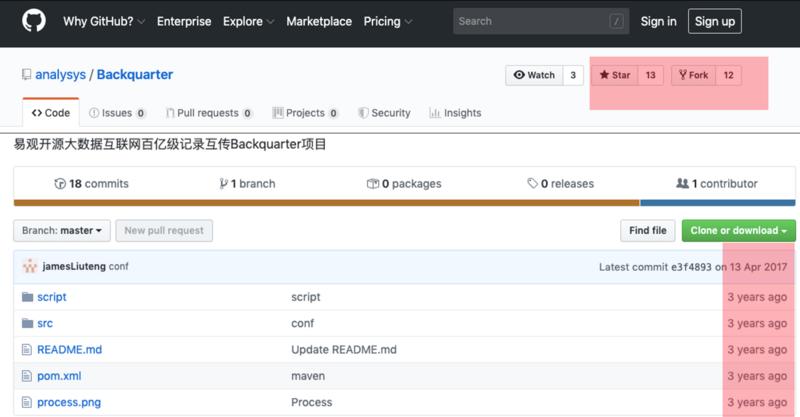
Task: Click the GitHub Octocat logo
Action: coord(32,21)
